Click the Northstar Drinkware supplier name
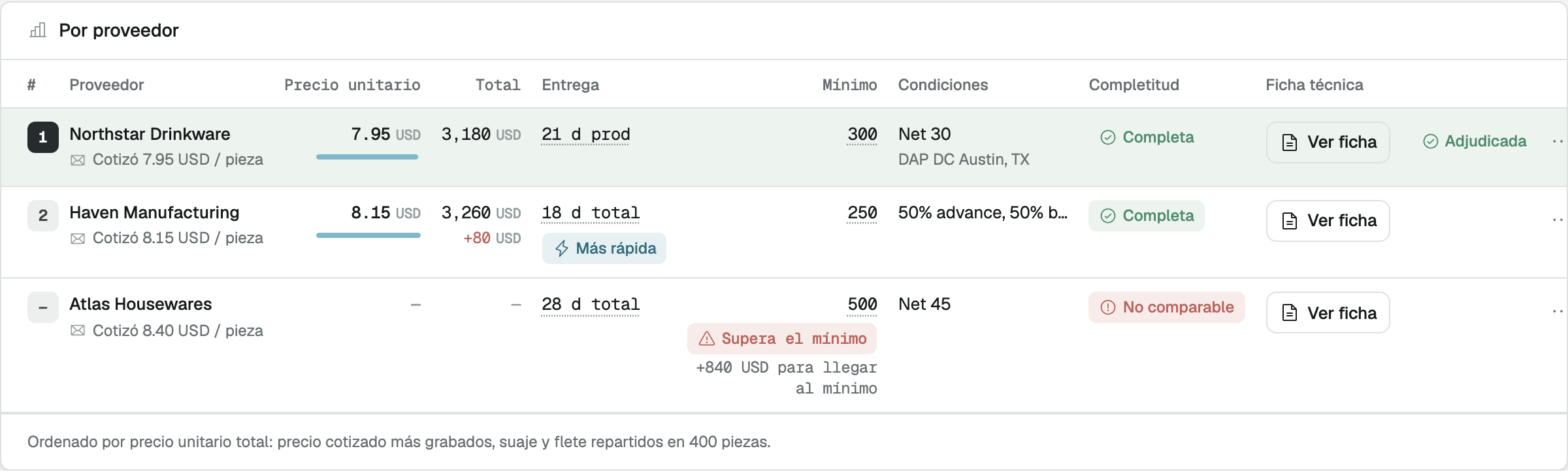This screenshot has width=1568, height=472. pyautogui.click(x=150, y=134)
